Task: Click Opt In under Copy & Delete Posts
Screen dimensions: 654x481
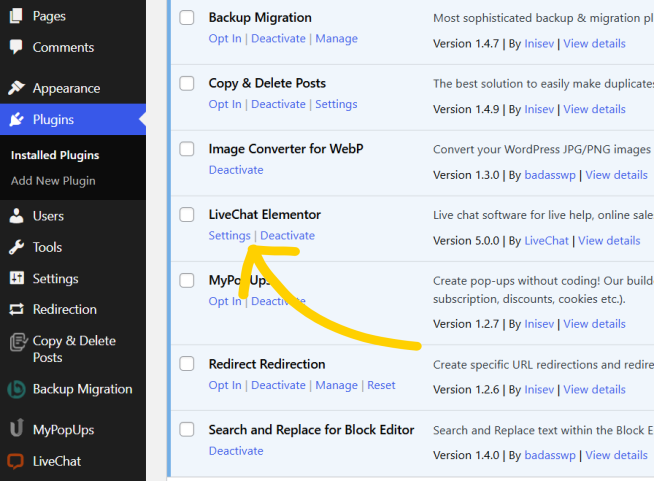Action: pyautogui.click(x=225, y=104)
